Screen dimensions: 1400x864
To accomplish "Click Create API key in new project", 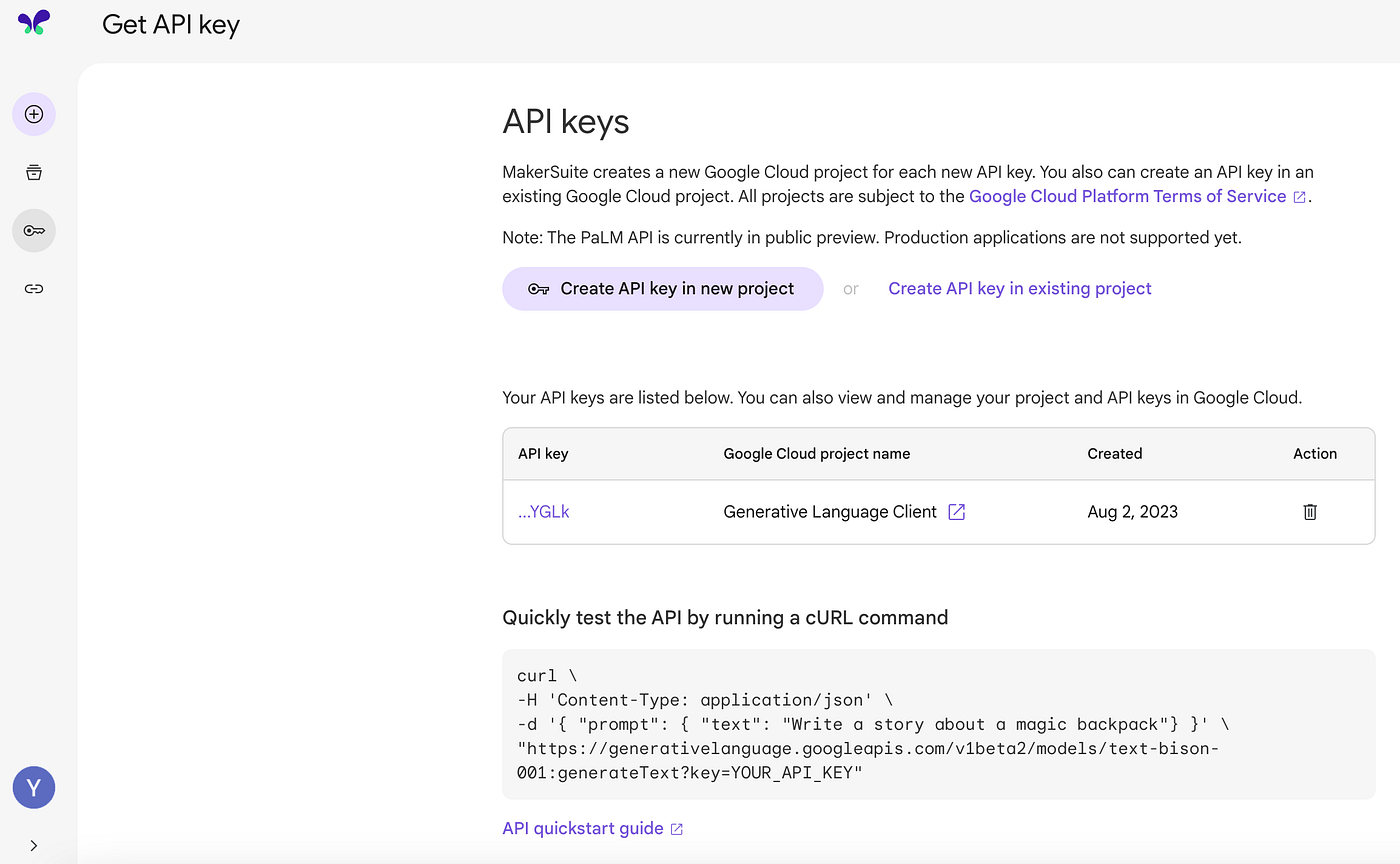I will (663, 288).
